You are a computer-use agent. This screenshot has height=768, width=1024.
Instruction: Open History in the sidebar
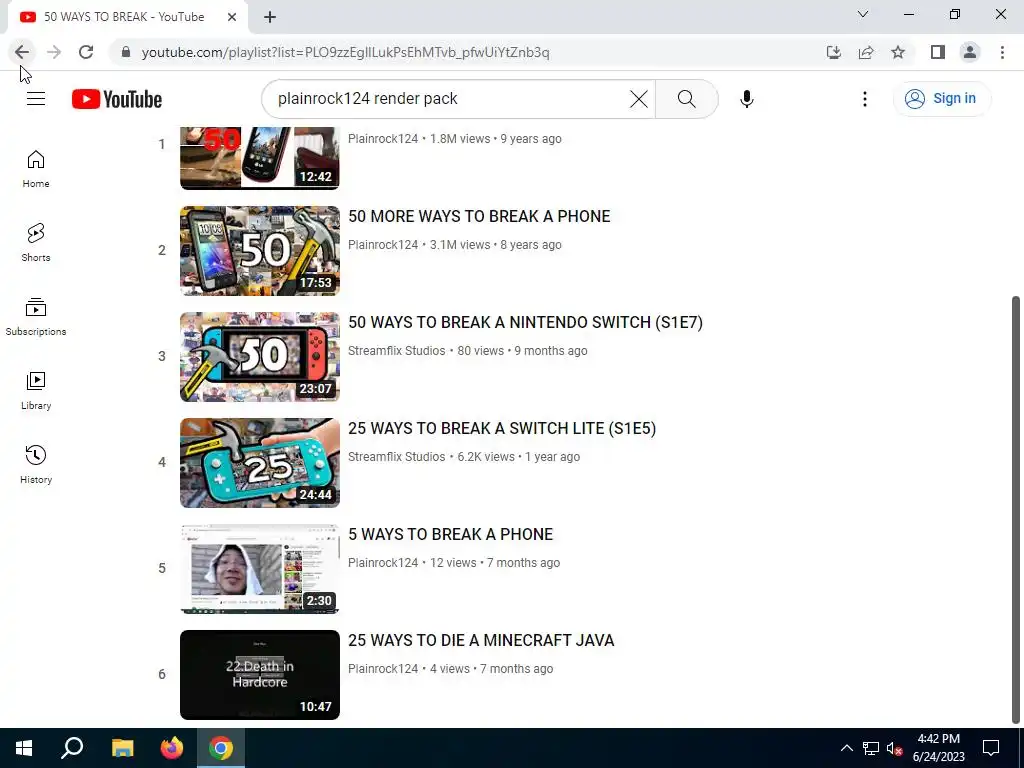point(36,464)
